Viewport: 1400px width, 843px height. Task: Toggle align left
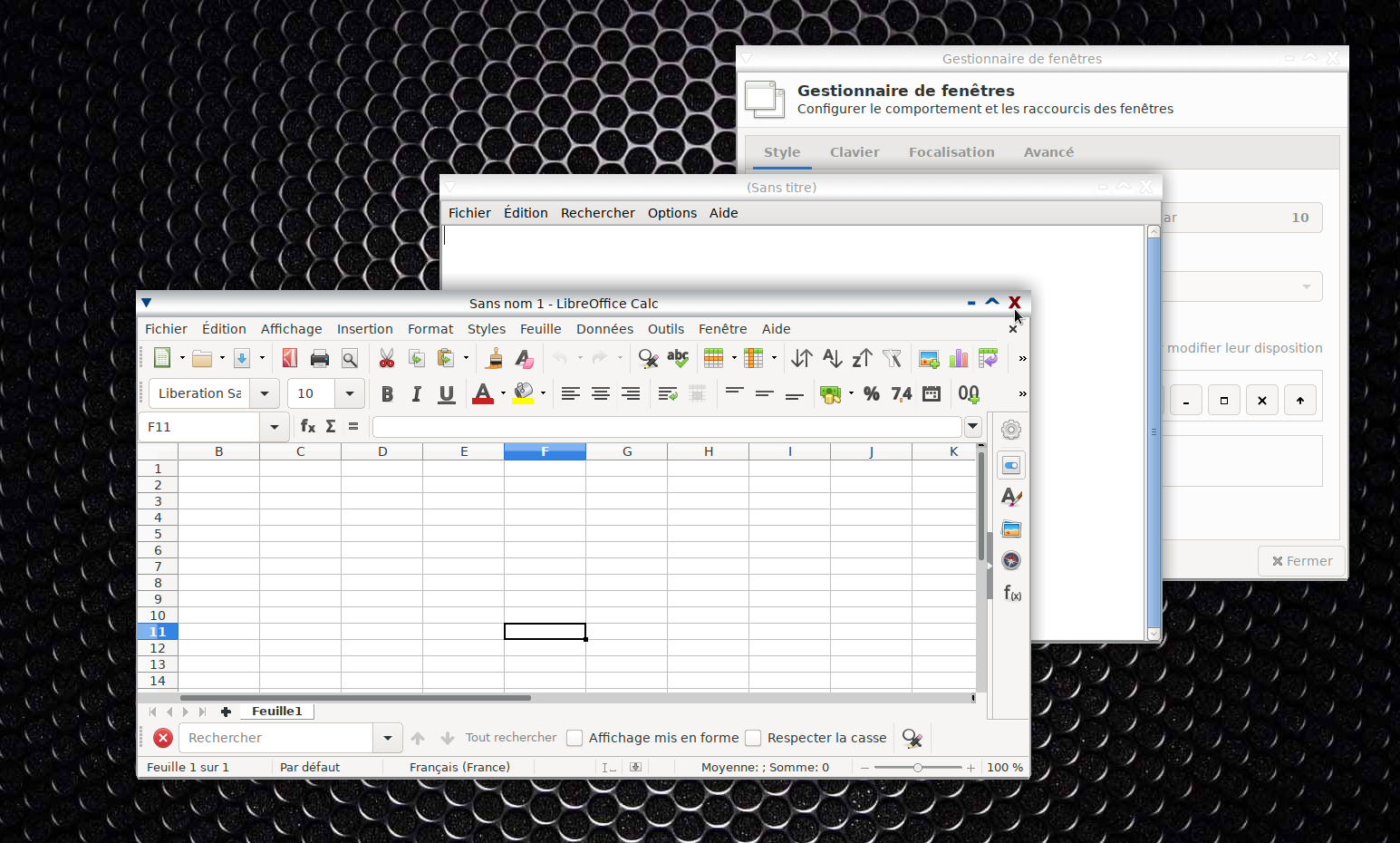coord(570,393)
